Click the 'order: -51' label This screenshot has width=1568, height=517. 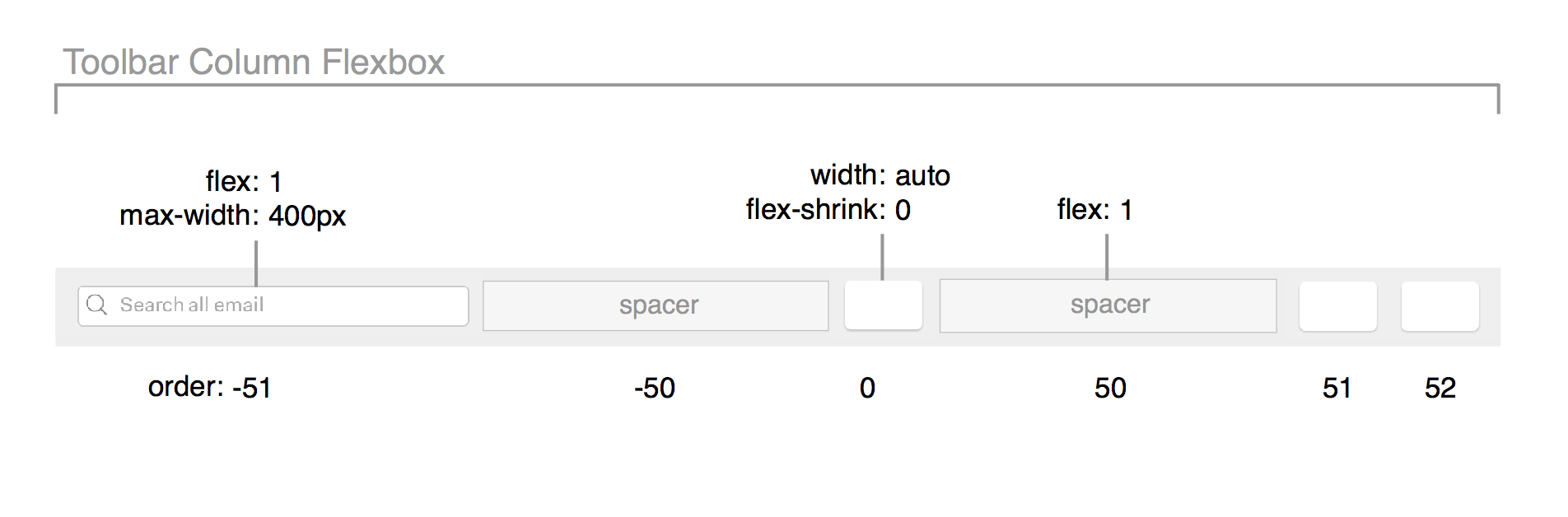pyautogui.click(x=210, y=387)
